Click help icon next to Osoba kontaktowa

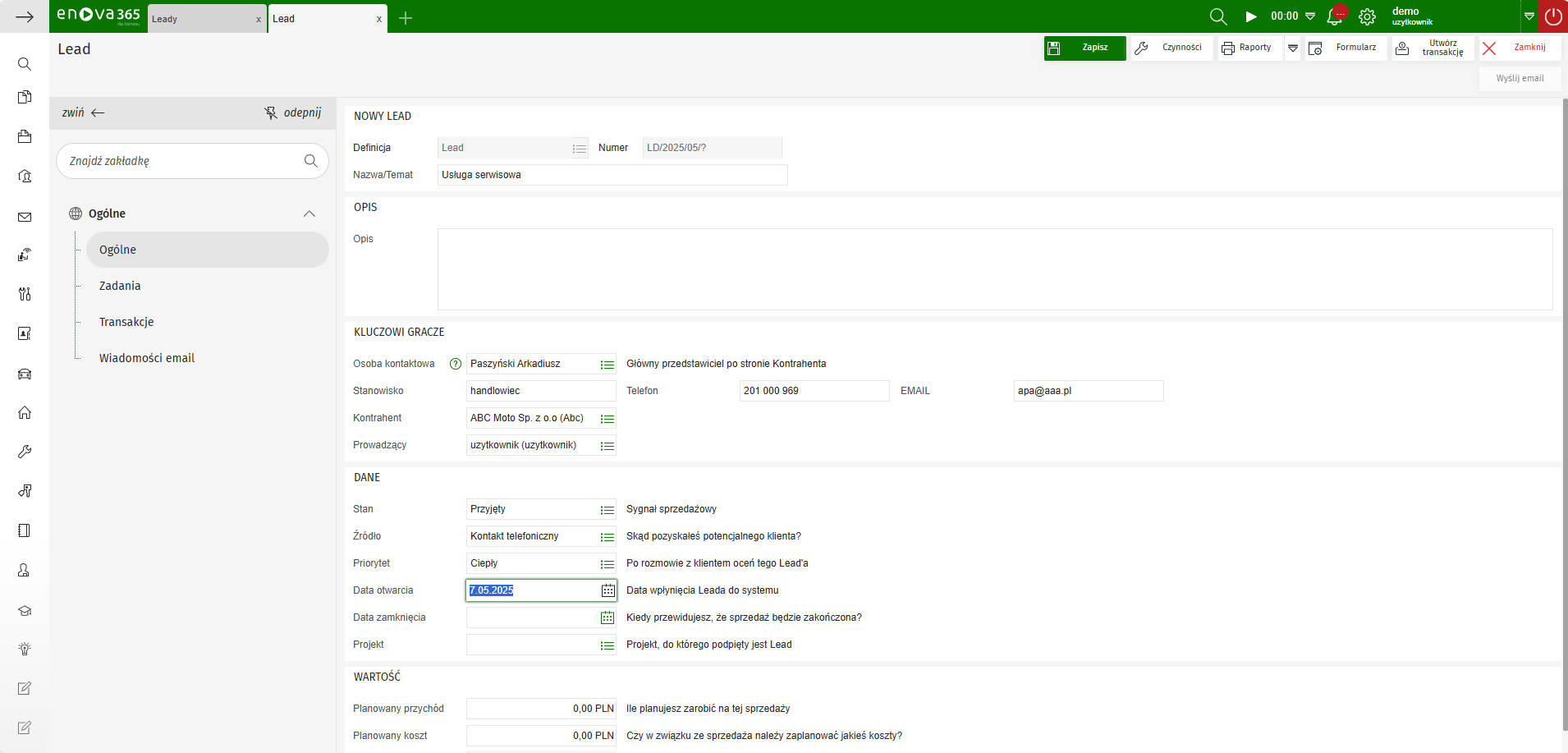456,364
